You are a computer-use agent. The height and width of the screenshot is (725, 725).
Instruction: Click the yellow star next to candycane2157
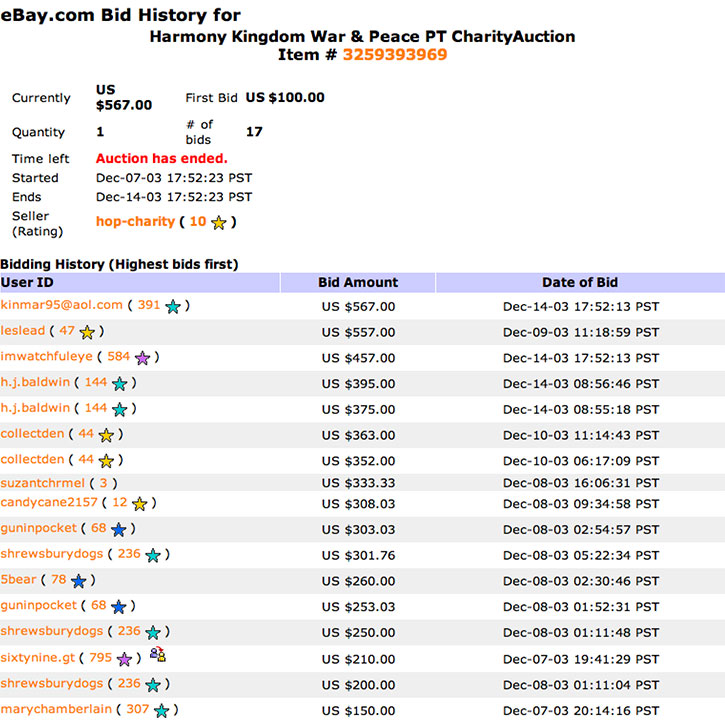140,504
